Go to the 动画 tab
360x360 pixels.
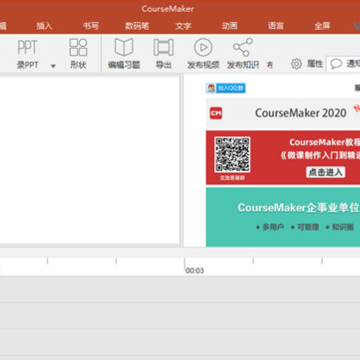click(230, 26)
